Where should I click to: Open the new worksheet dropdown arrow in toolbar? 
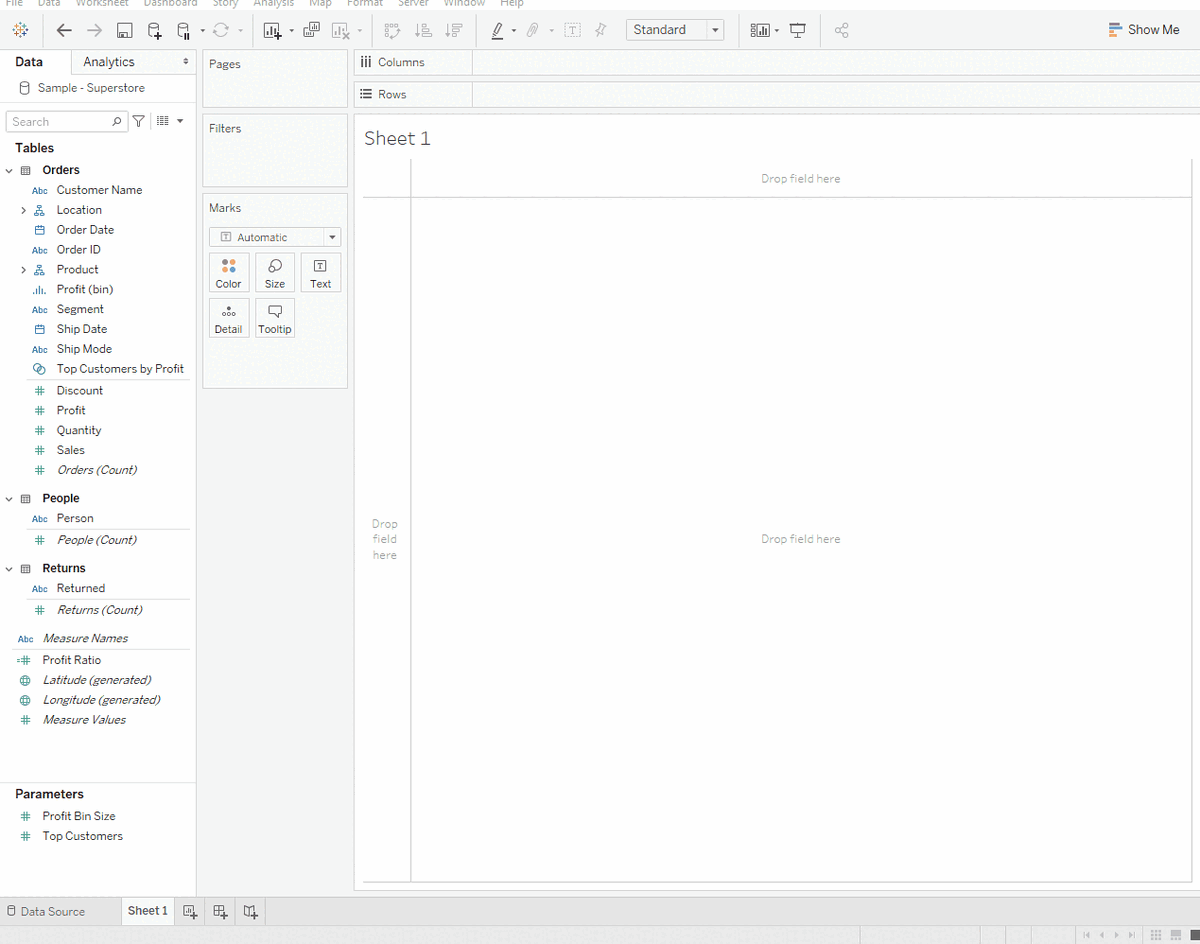(291, 31)
